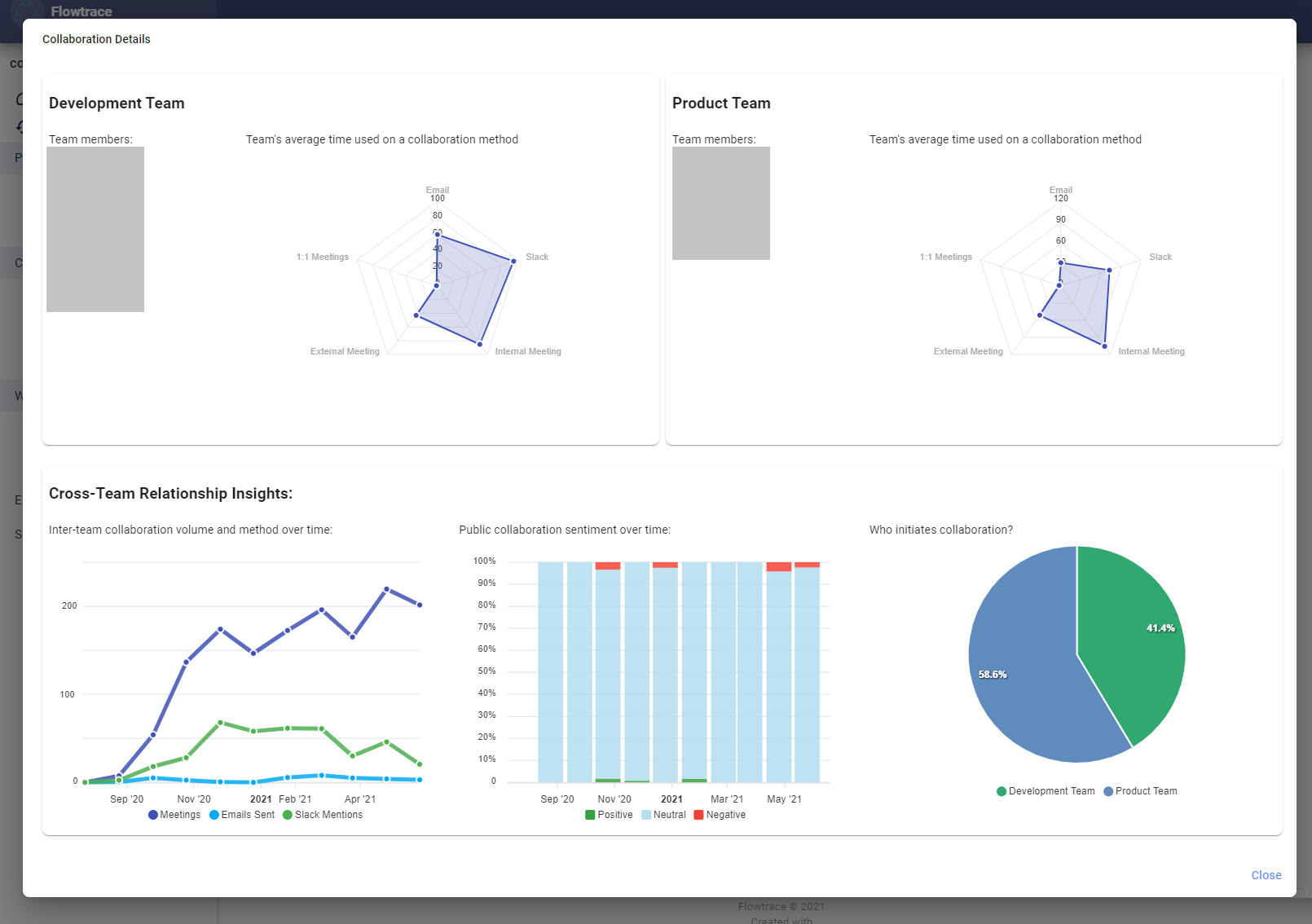Click the Development Team heading
The width and height of the screenshot is (1312, 924).
coord(117,103)
